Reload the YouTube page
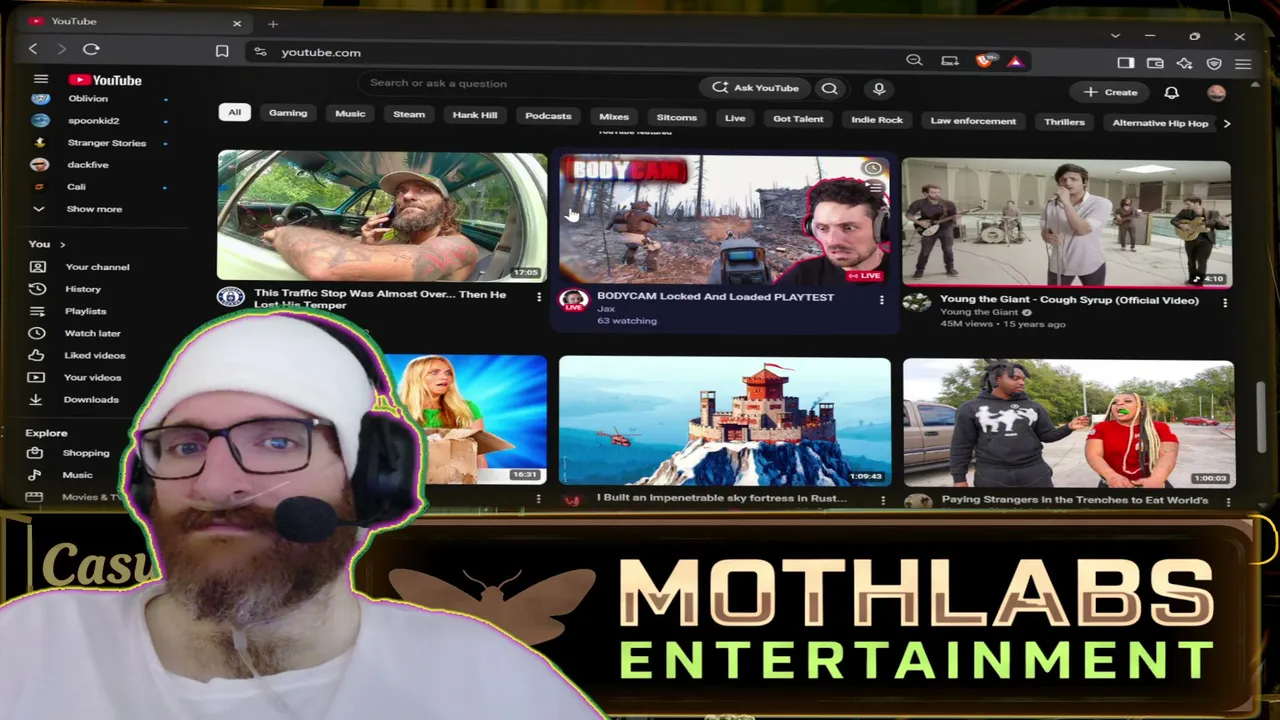This screenshot has height=720, width=1280. (x=91, y=49)
